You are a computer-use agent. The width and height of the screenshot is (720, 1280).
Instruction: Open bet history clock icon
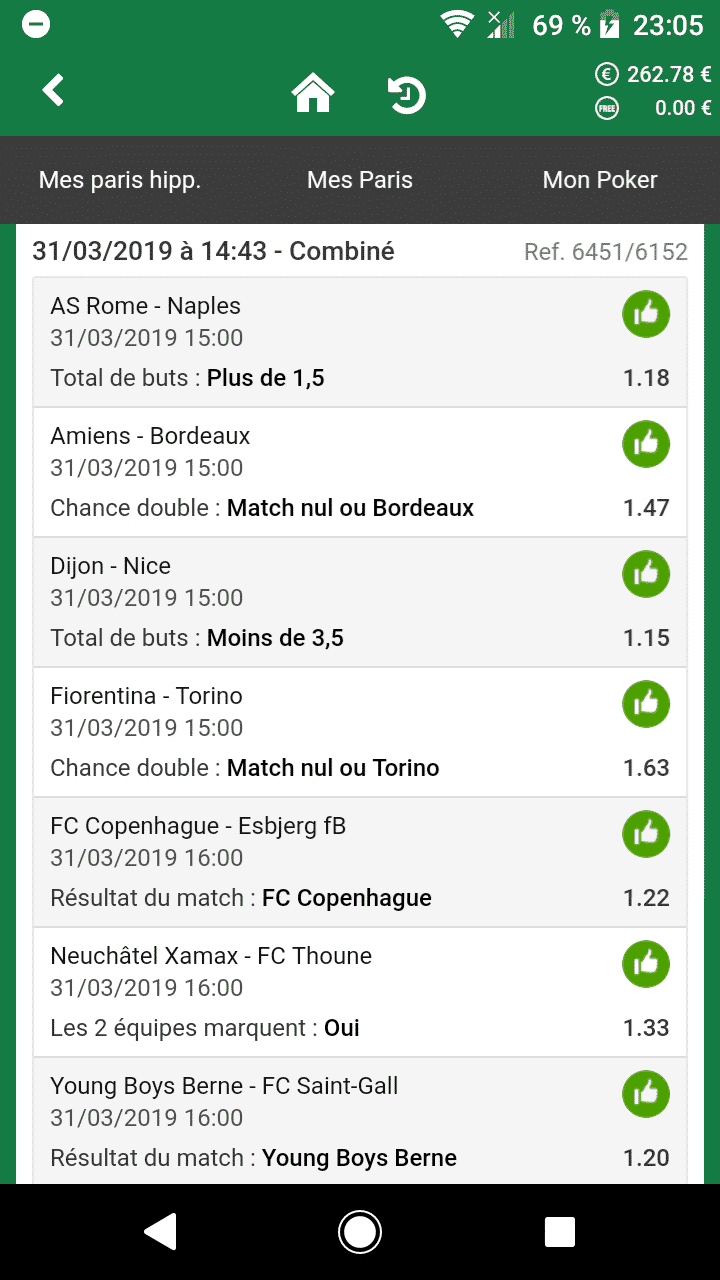pyautogui.click(x=407, y=95)
